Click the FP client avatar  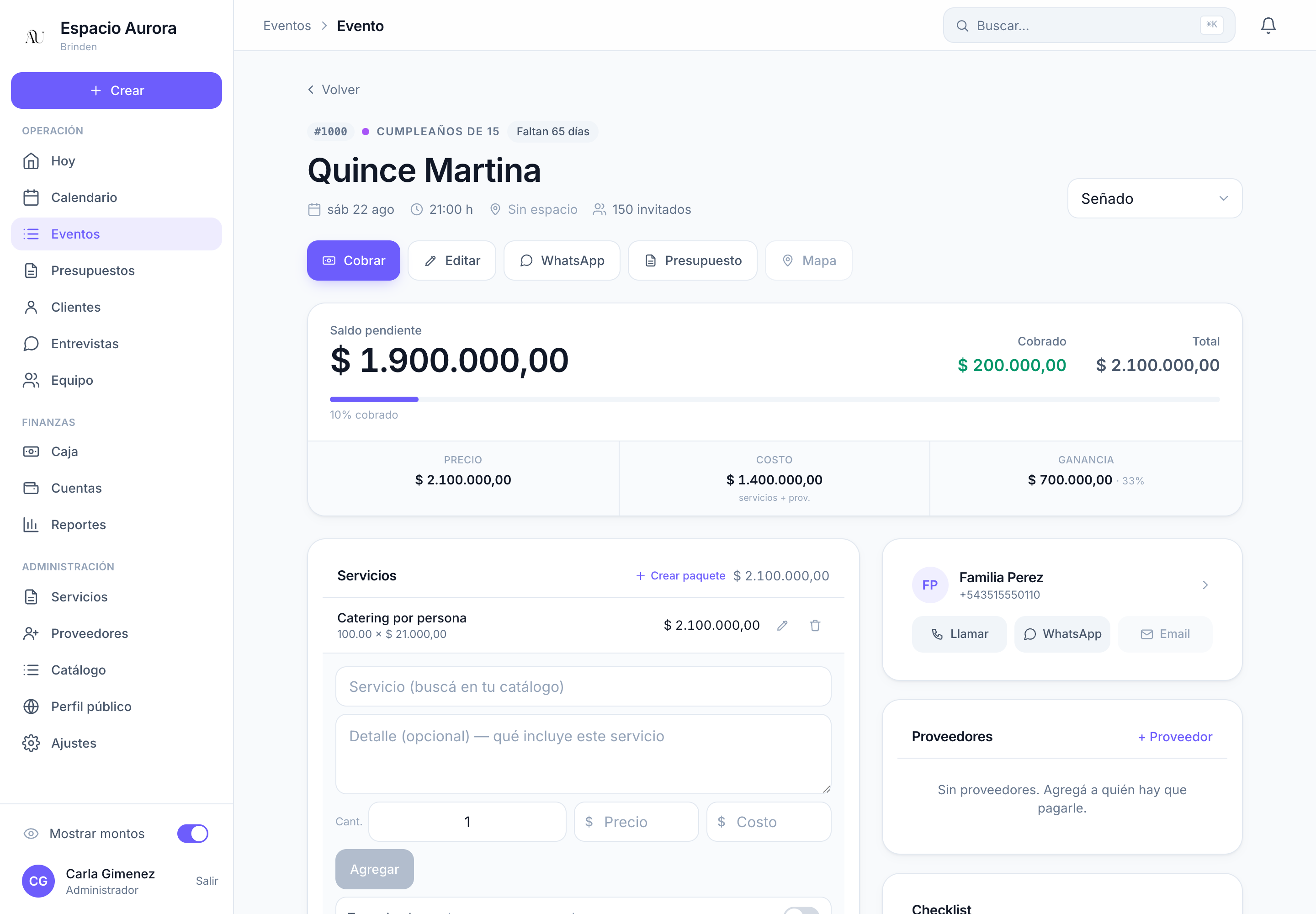click(x=929, y=585)
